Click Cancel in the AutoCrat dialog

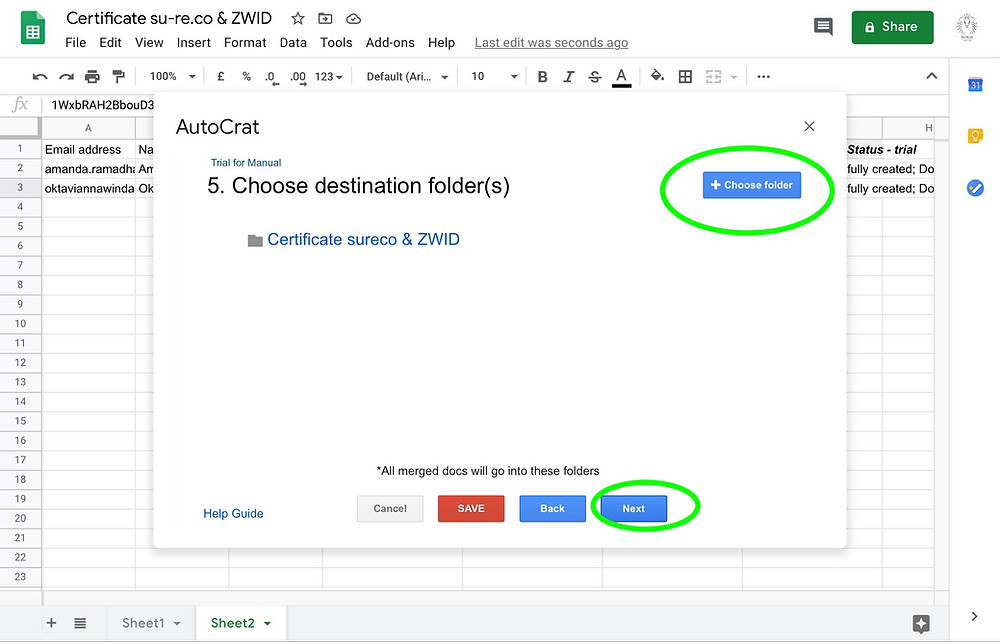pos(390,509)
